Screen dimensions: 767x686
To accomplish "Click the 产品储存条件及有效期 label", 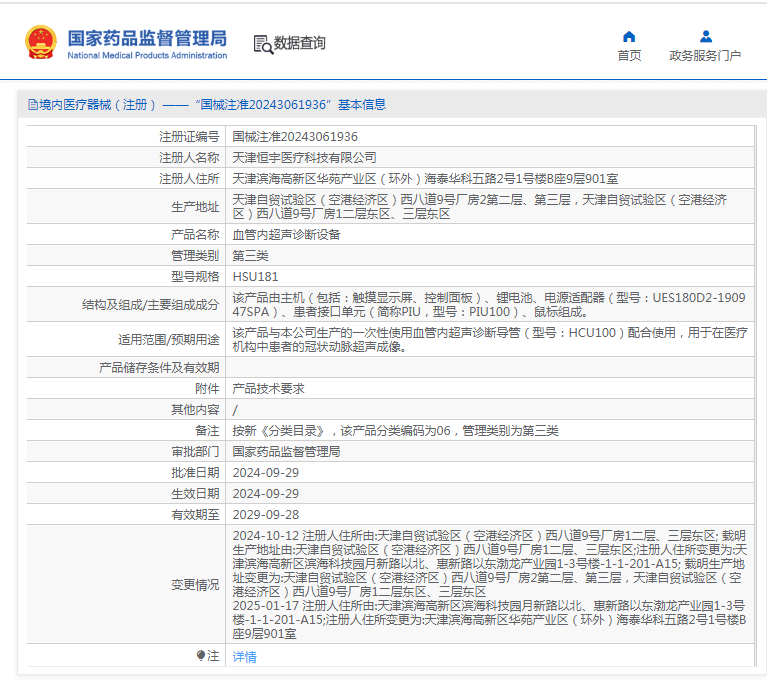I will (159, 367).
